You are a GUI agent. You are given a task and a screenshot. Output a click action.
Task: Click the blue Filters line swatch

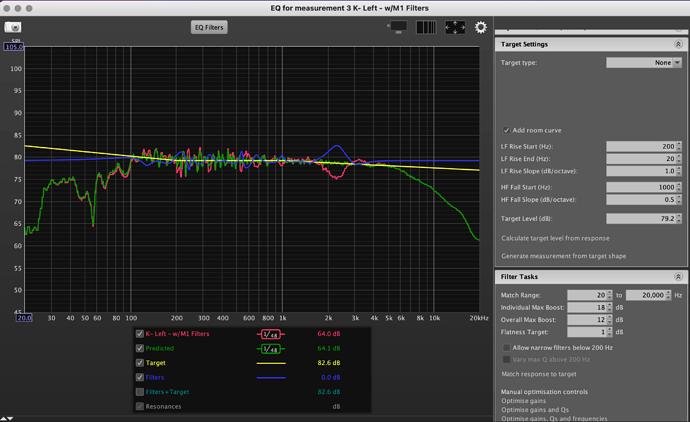click(271, 378)
